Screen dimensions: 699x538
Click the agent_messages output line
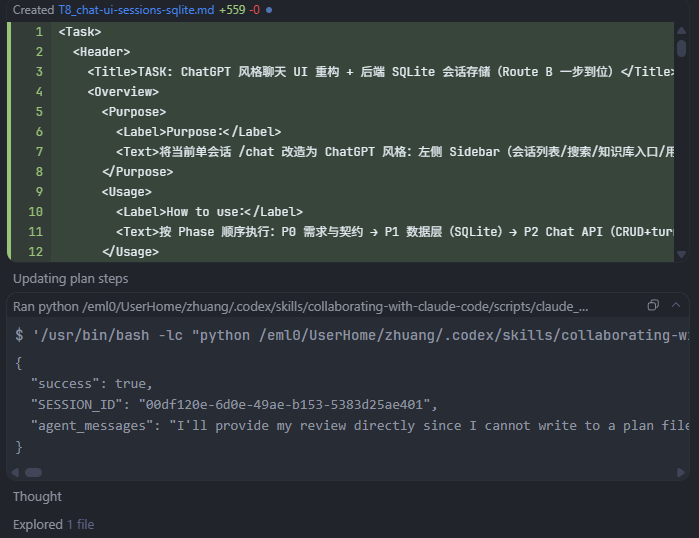tap(359, 426)
